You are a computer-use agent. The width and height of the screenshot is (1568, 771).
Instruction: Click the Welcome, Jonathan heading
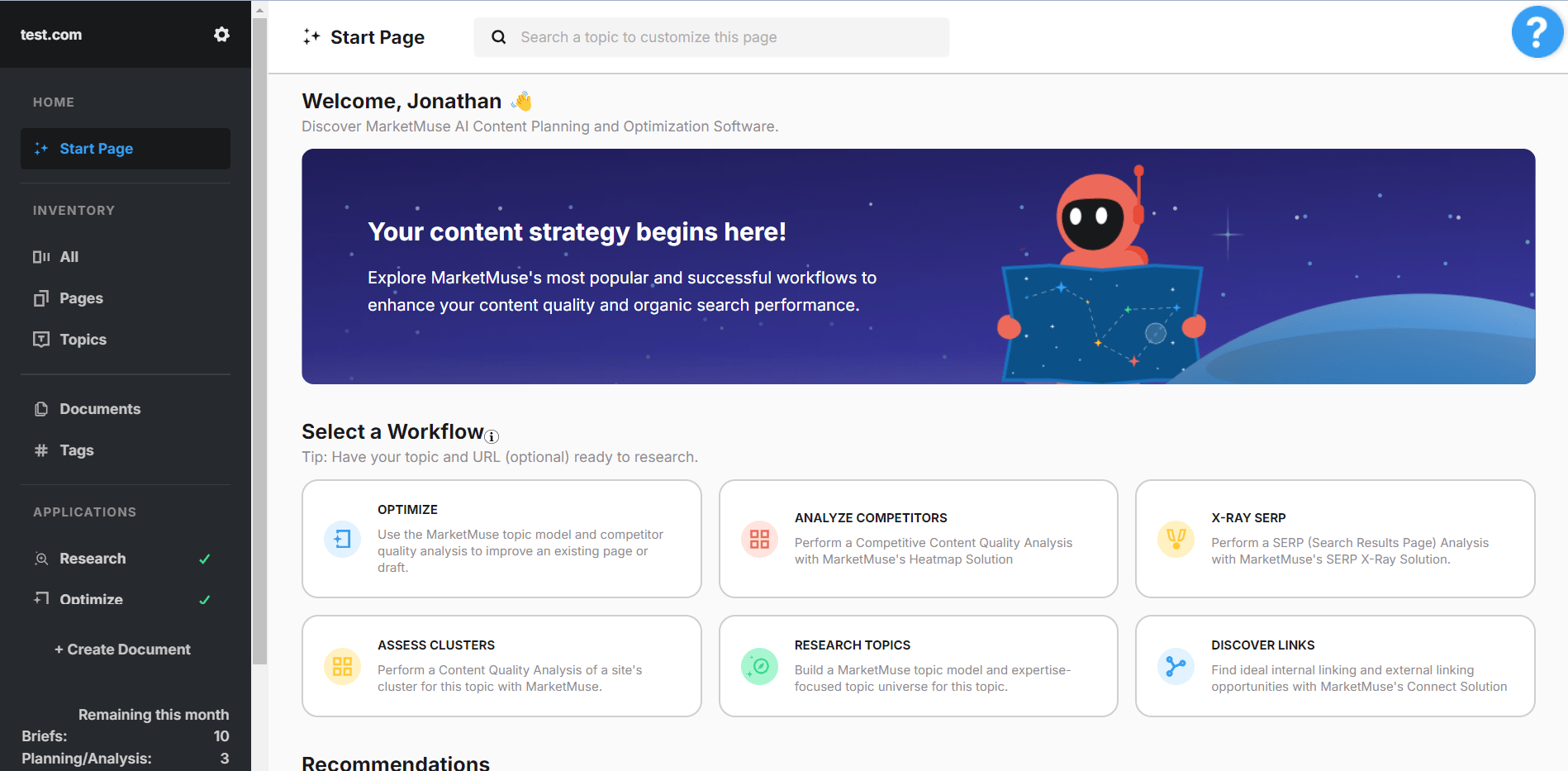[402, 101]
